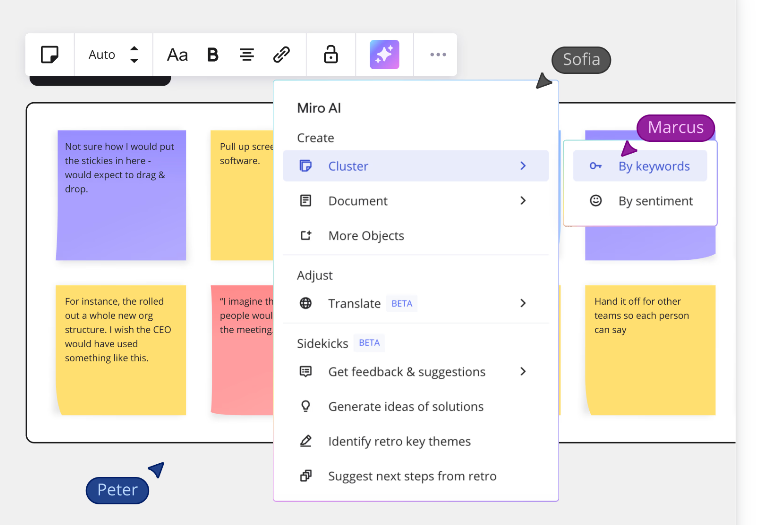This screenshot has width=758, height=525.
Task: Select Translate in the Adjust section
Action: (416, 303)
